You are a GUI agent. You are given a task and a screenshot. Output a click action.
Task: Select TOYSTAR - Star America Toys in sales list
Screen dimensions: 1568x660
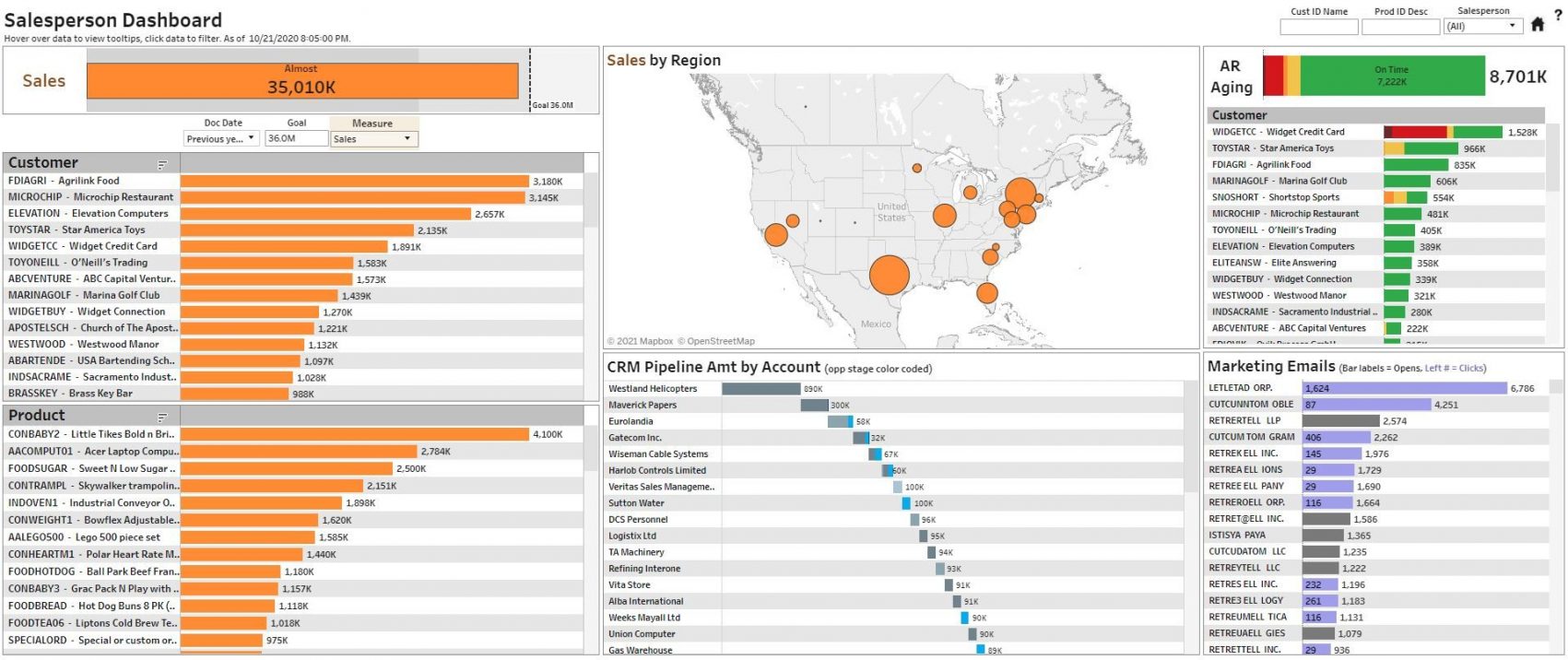pos(293,230)
